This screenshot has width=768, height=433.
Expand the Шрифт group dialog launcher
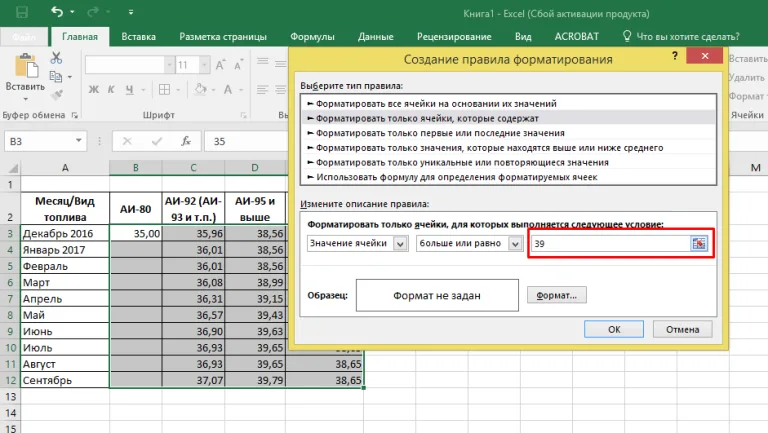[243, 115]
